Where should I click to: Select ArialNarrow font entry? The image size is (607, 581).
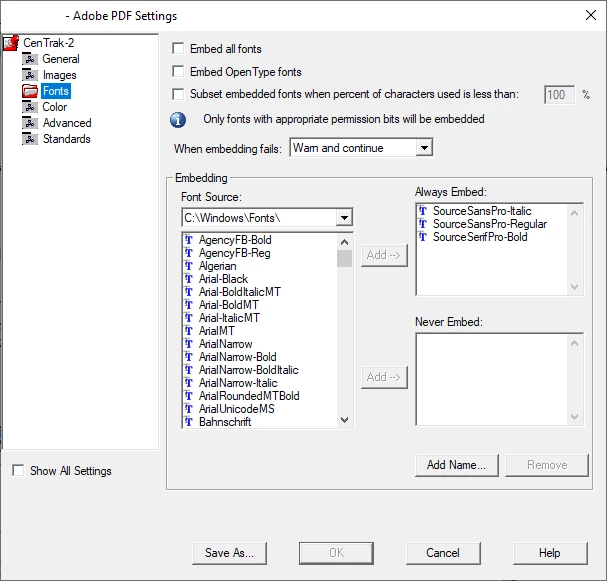(x=225, y=344)
